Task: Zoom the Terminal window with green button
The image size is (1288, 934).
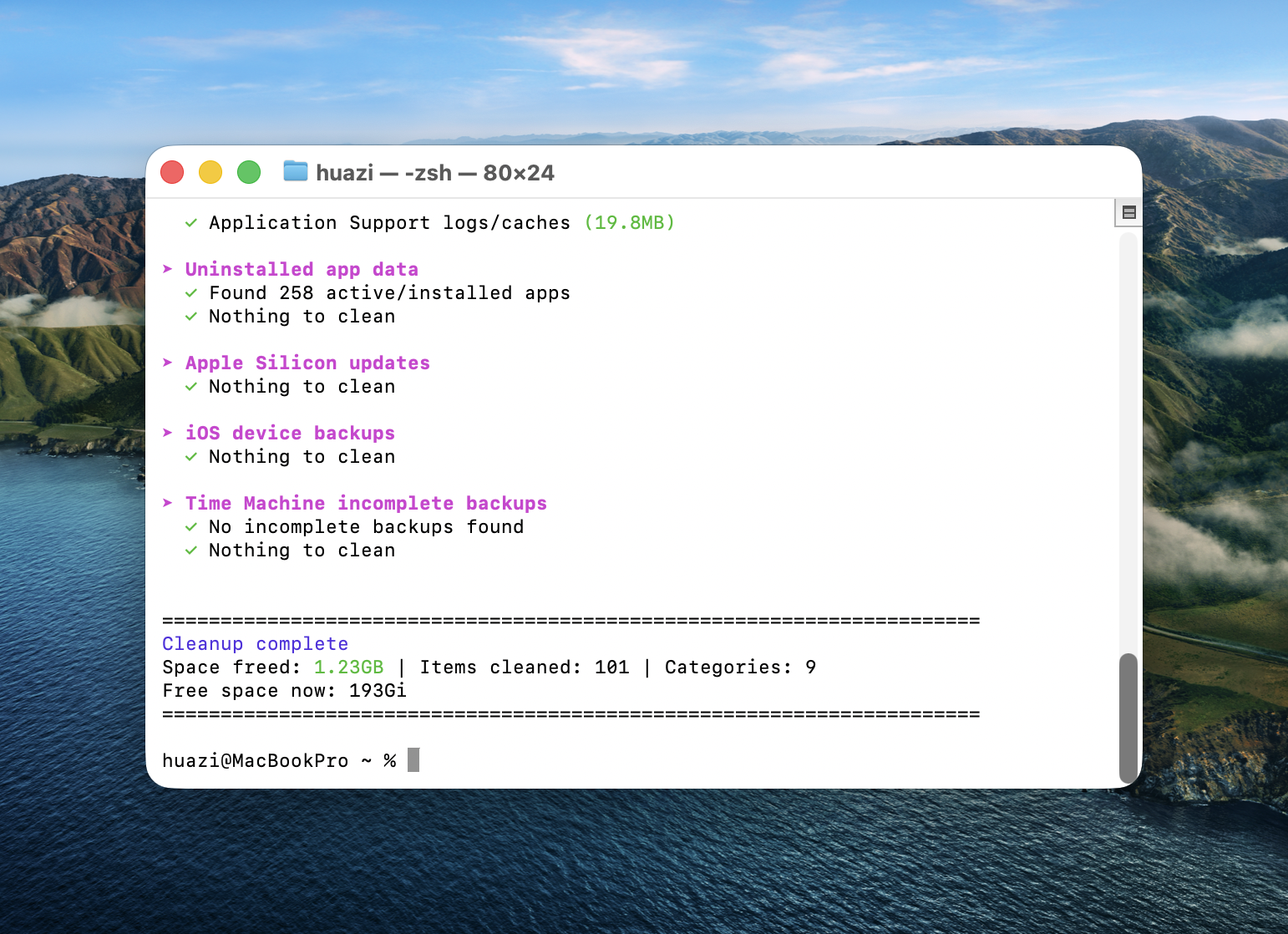Action: pos(249,172)
